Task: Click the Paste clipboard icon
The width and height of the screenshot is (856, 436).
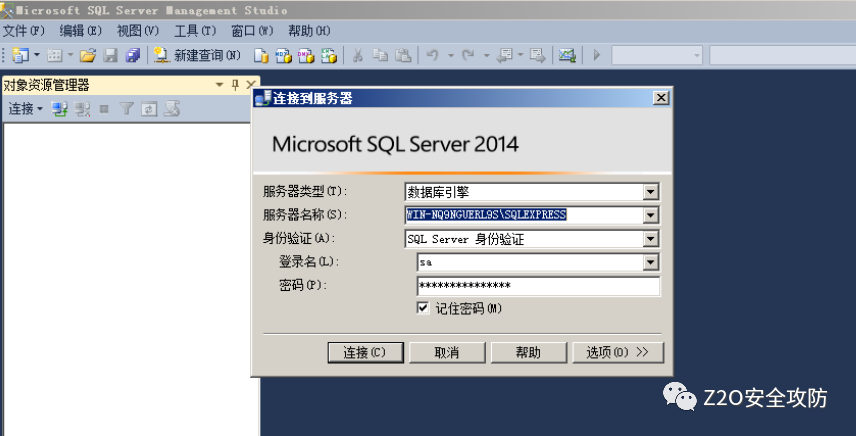Action: point(403,55)
